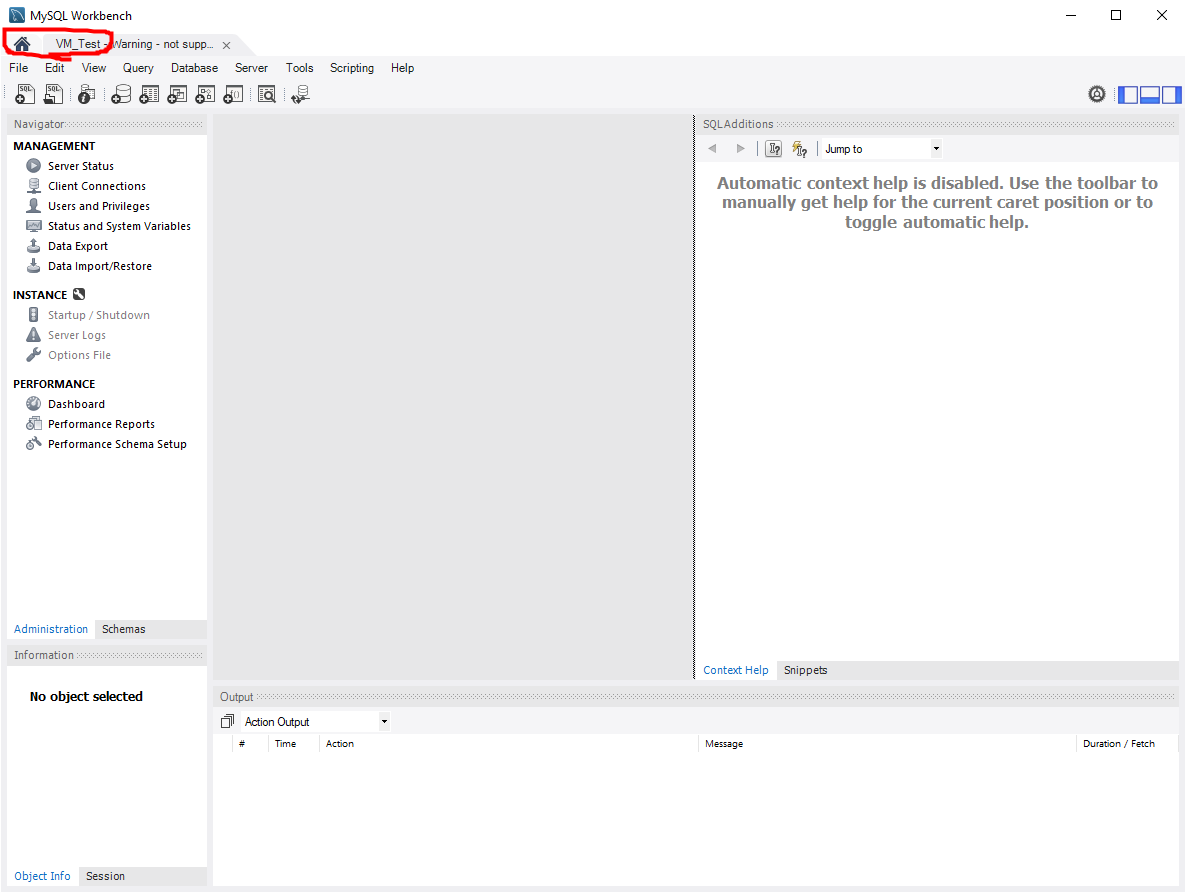Viewport: 1186px width, 893px height.
Task: Switch to the Object Info tab
Action: point(42,876)
